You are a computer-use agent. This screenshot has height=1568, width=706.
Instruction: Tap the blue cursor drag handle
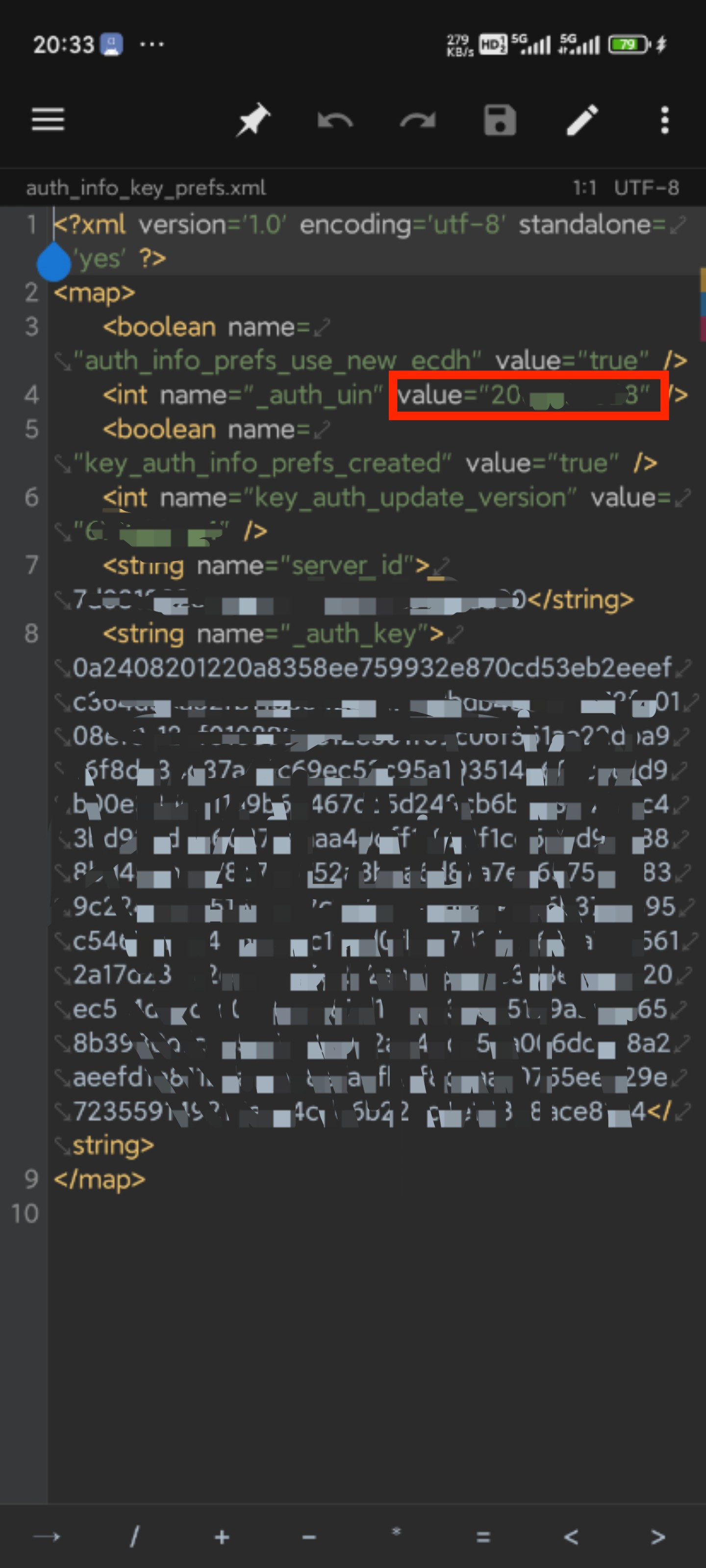coord(53,262)
